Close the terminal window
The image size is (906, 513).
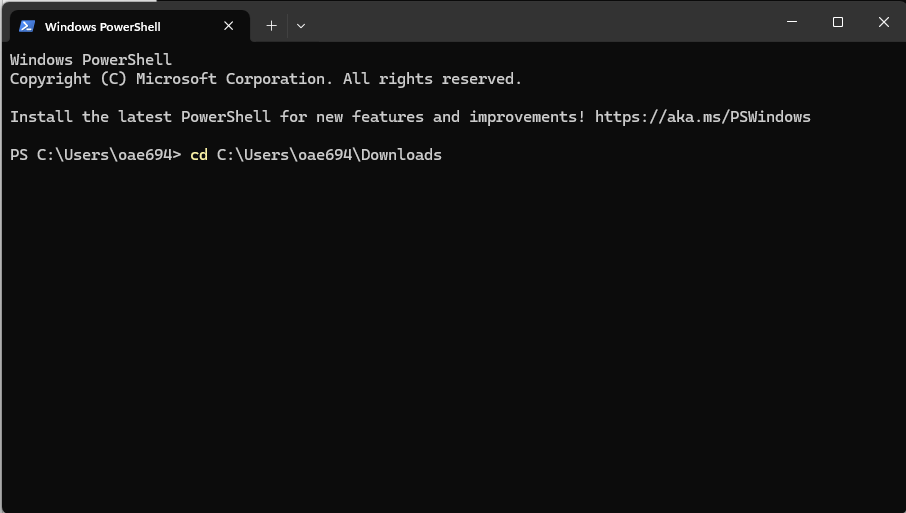[883, 22]
